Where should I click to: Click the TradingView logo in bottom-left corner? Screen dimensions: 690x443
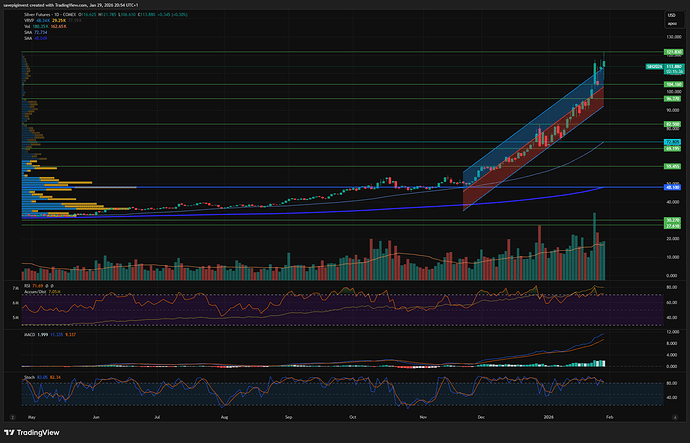tap(37, 429)
